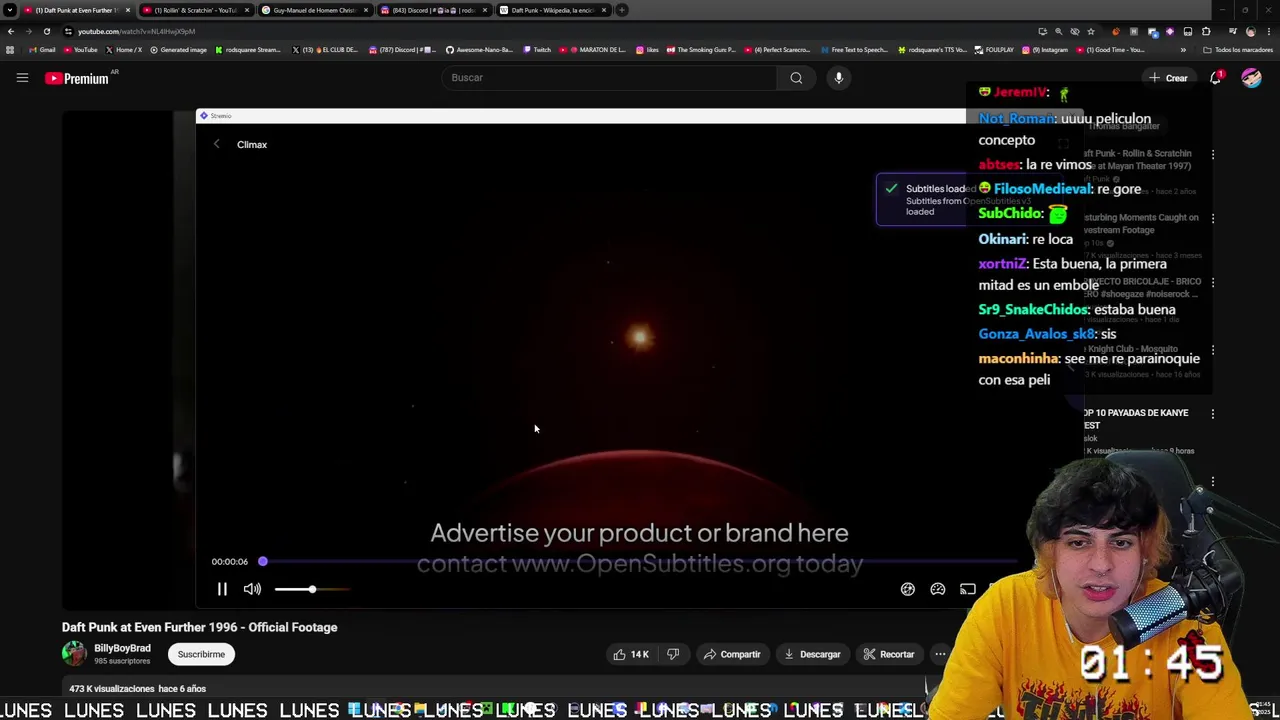Open the Home / X bookmark

[124, 50]
